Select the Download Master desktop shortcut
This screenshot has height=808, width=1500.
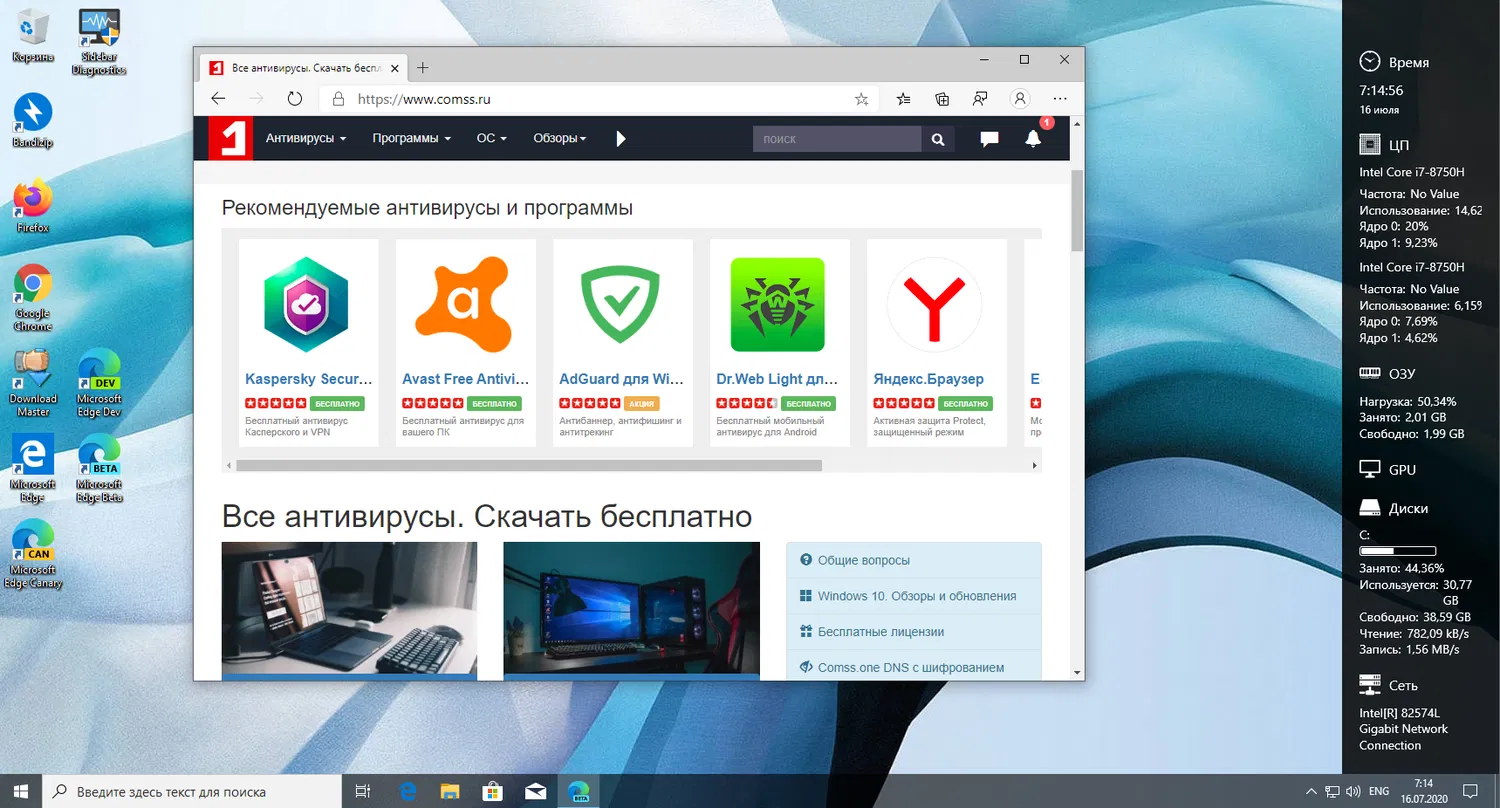pos(32,383)
